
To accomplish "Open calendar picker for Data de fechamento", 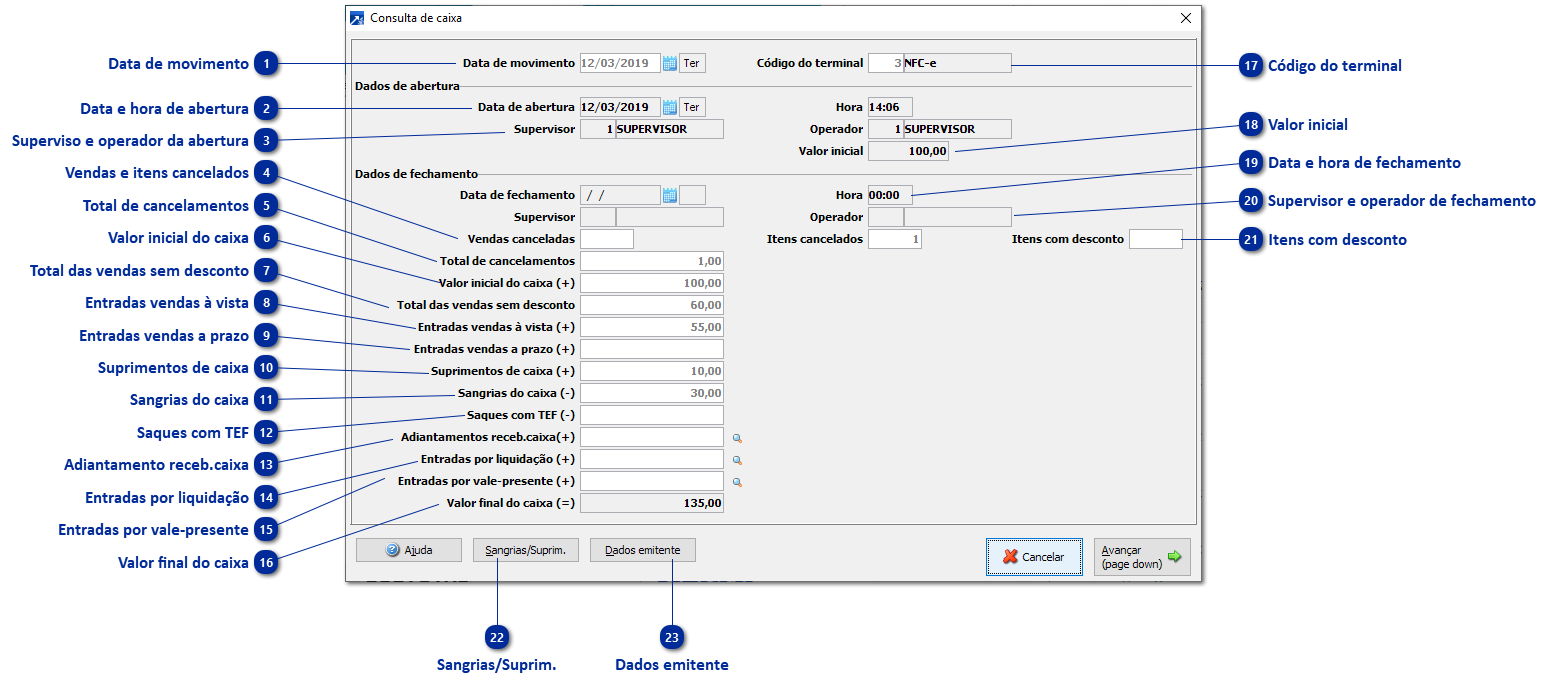I will pyautogui.click(x=670, y=195).
